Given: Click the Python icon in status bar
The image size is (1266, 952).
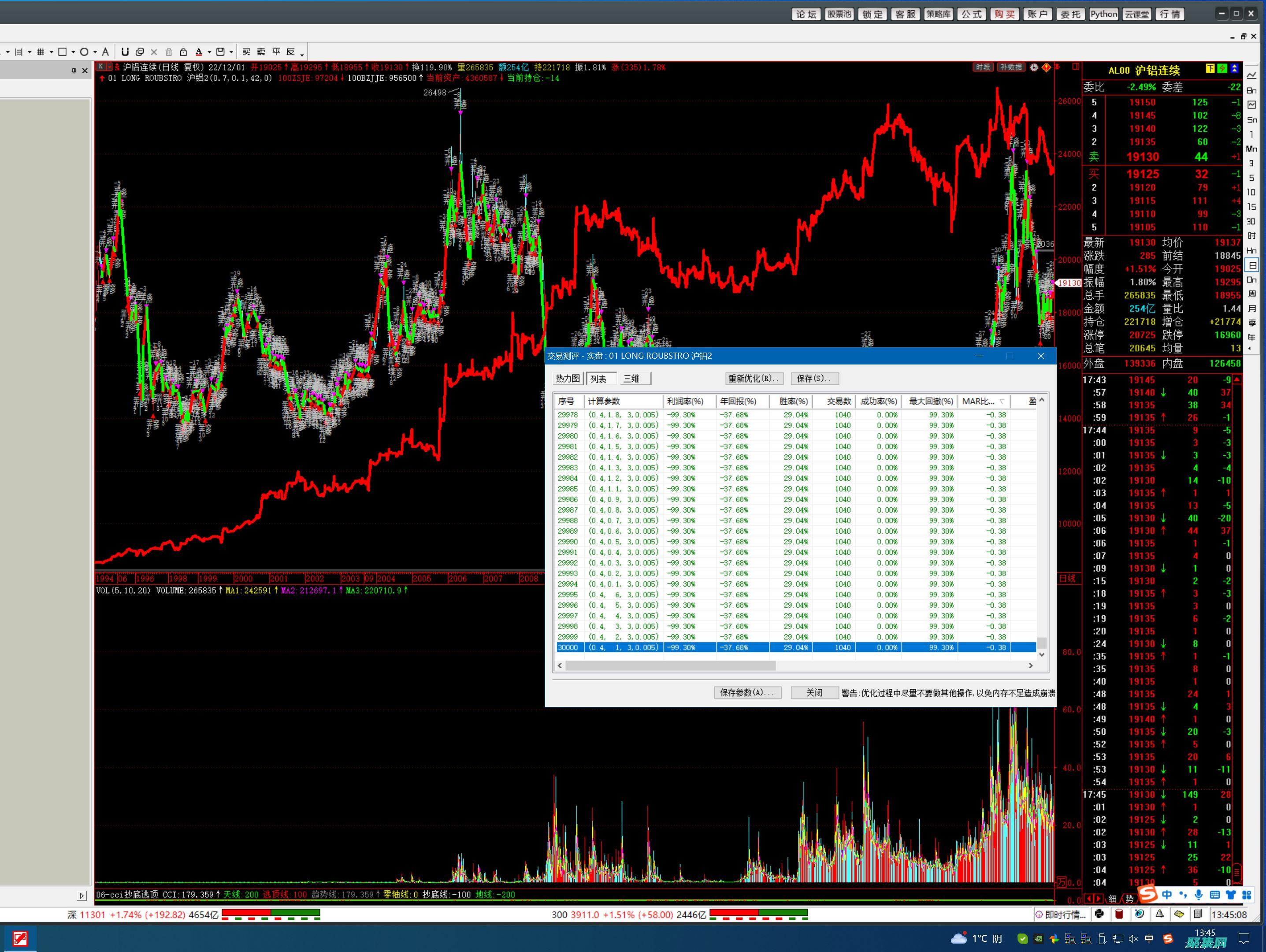Looking at the screenshot, I should coord(1099,914).
